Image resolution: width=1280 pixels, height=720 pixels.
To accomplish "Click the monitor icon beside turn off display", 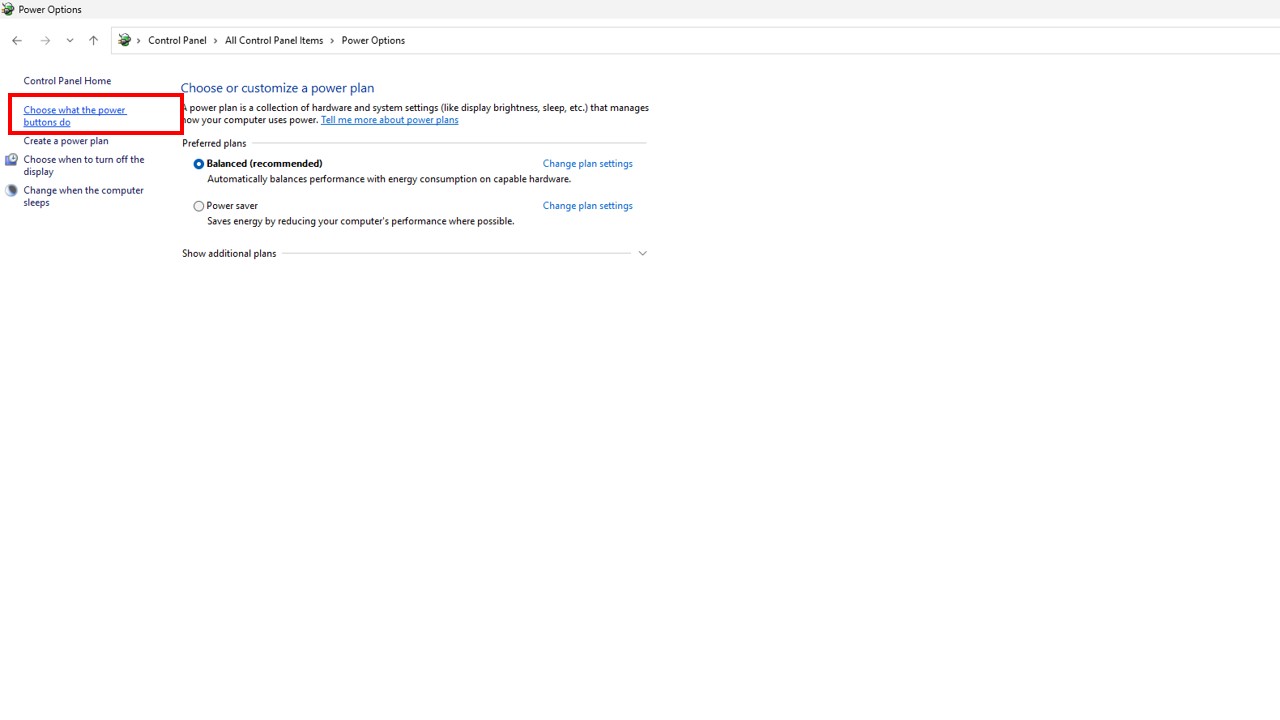I will pyautogui.click(x=11, y=160).
